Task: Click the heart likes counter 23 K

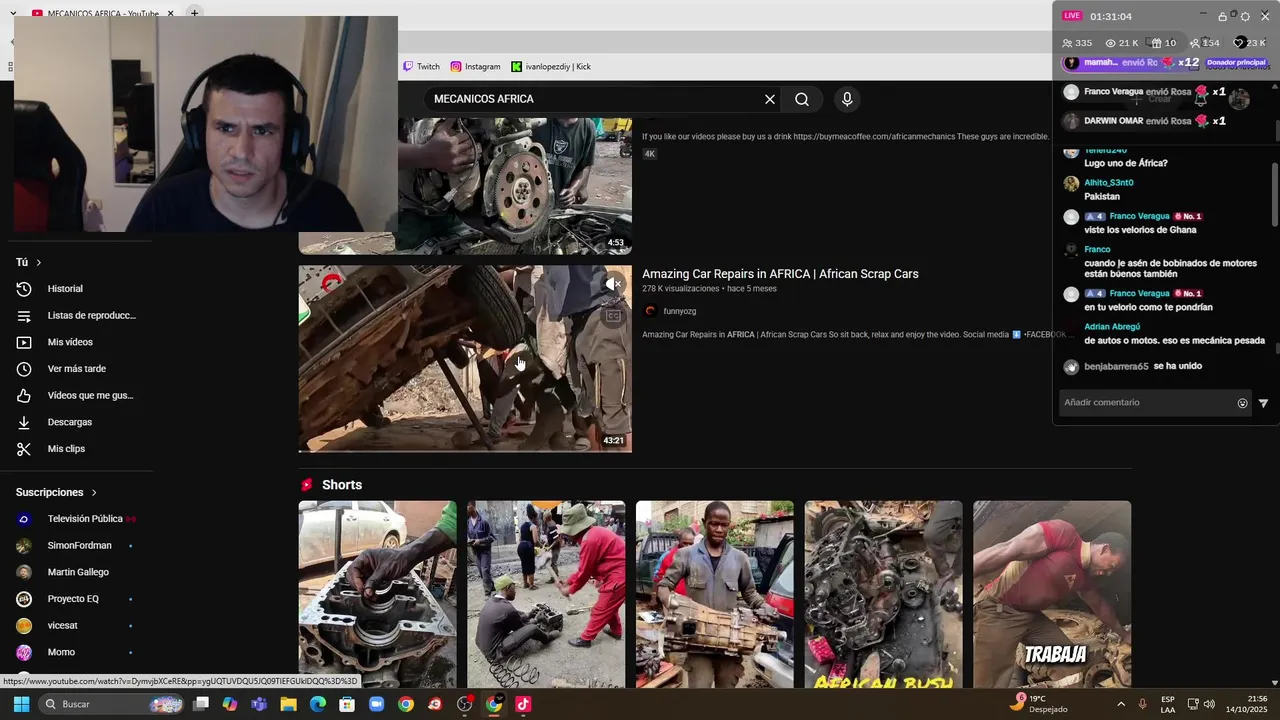Action: [x=1250, y=43]
